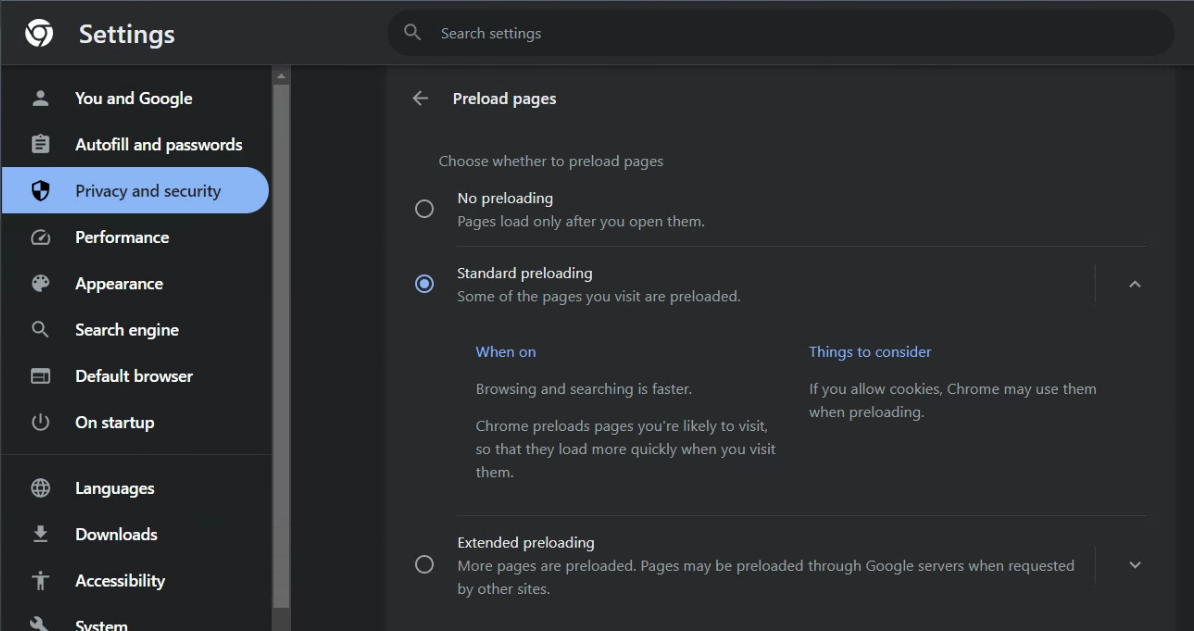Click 'Pages load only after you open them.'

click(581, 221)
